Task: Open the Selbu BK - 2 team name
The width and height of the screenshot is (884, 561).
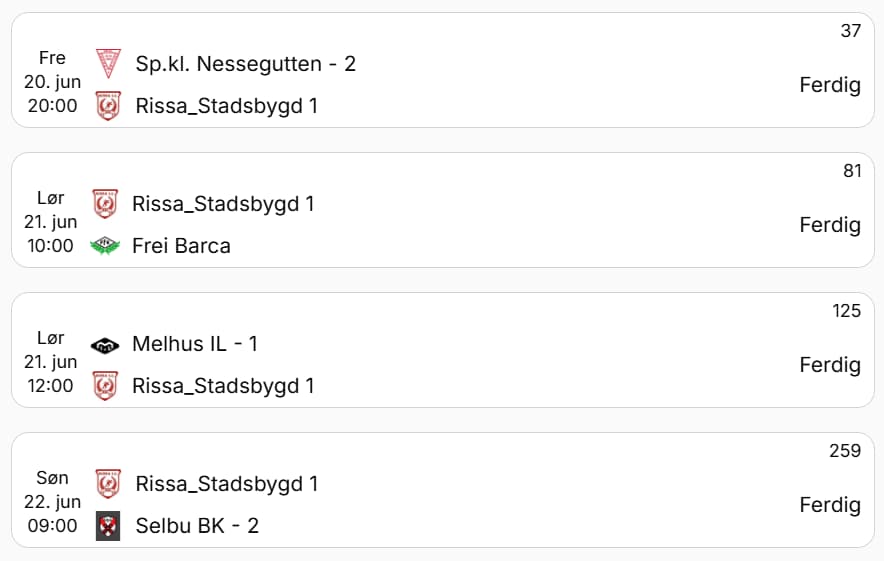Action: [197, 525]
